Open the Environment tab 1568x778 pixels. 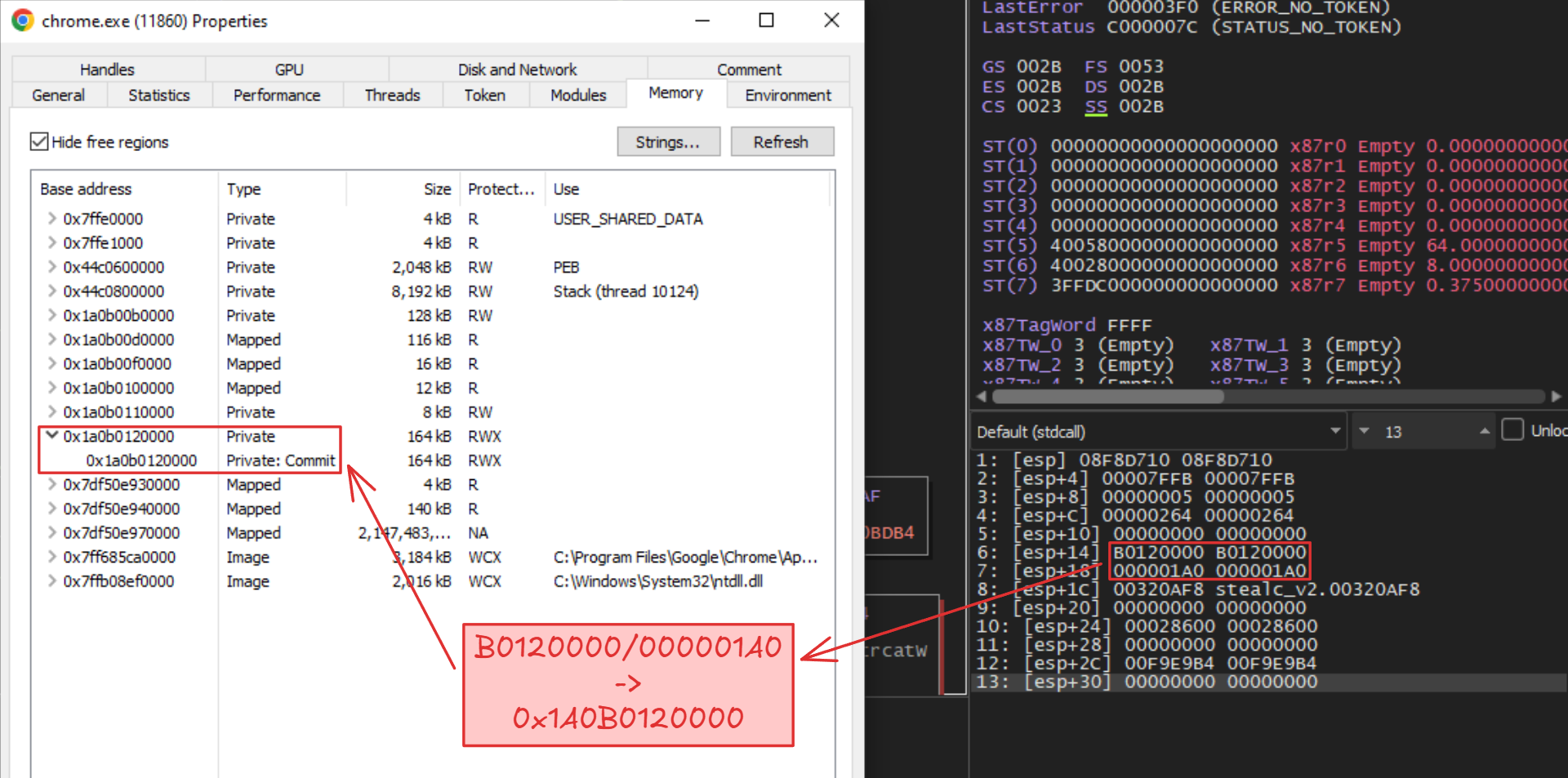click(x=788, y=95)
